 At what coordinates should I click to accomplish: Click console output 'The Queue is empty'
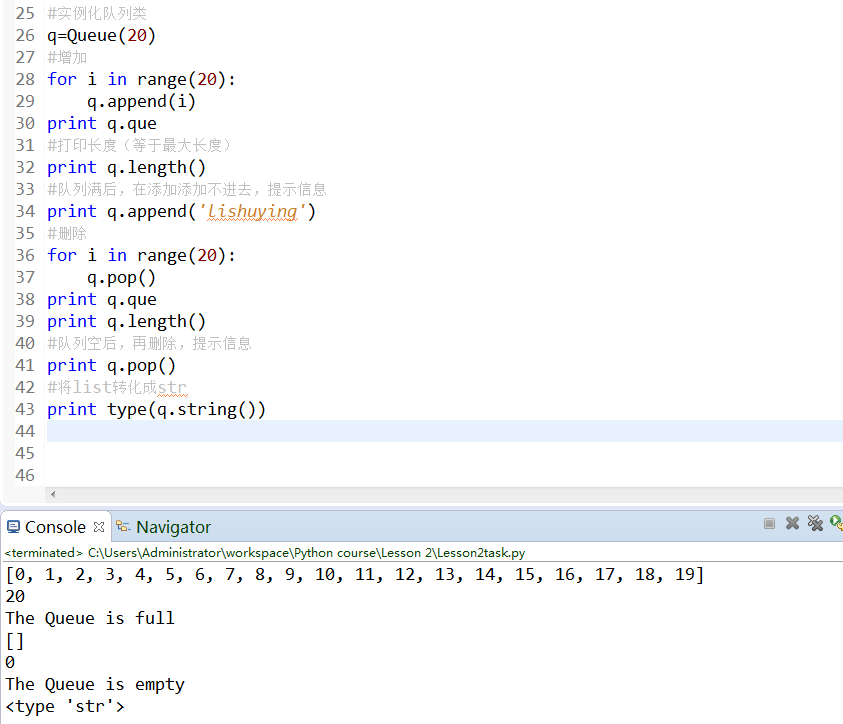pyautogui.click(x=95, y=685)
